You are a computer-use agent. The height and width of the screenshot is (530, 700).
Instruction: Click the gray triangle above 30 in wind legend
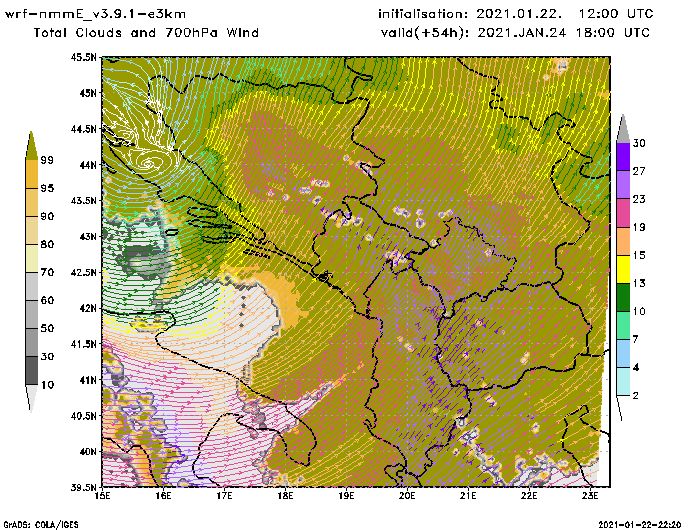[x=623, y=129]
